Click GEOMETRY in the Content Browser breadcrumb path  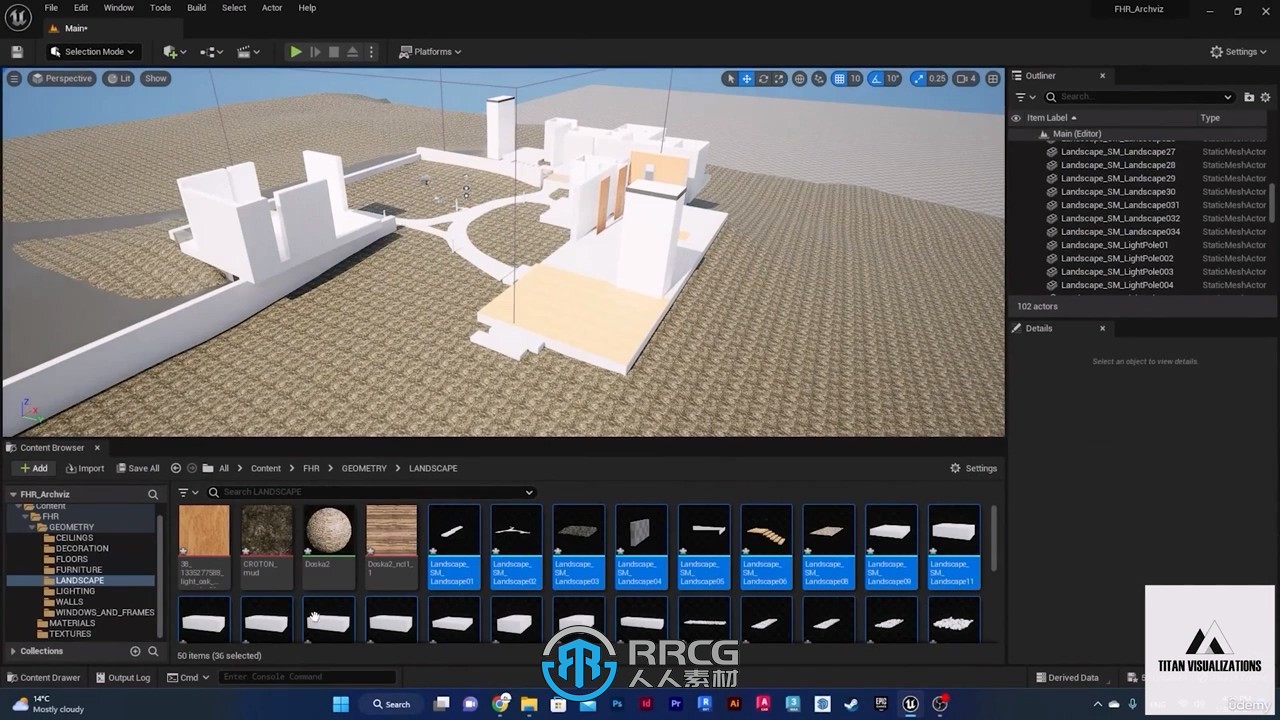click(x=364, y=468)
